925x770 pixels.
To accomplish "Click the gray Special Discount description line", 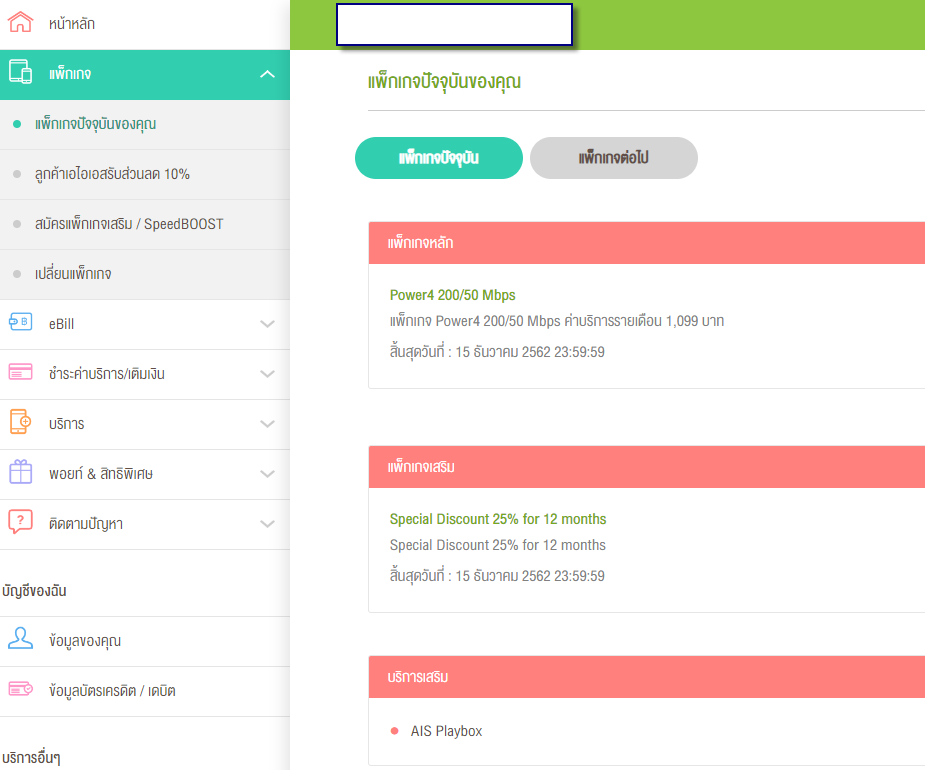I will tap(498, 545).
